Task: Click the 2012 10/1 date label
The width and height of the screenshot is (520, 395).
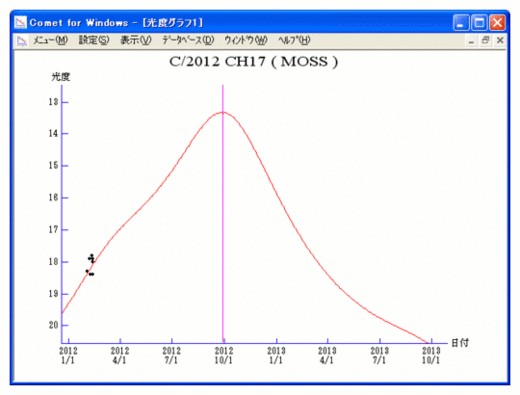Action: (224, 355)
